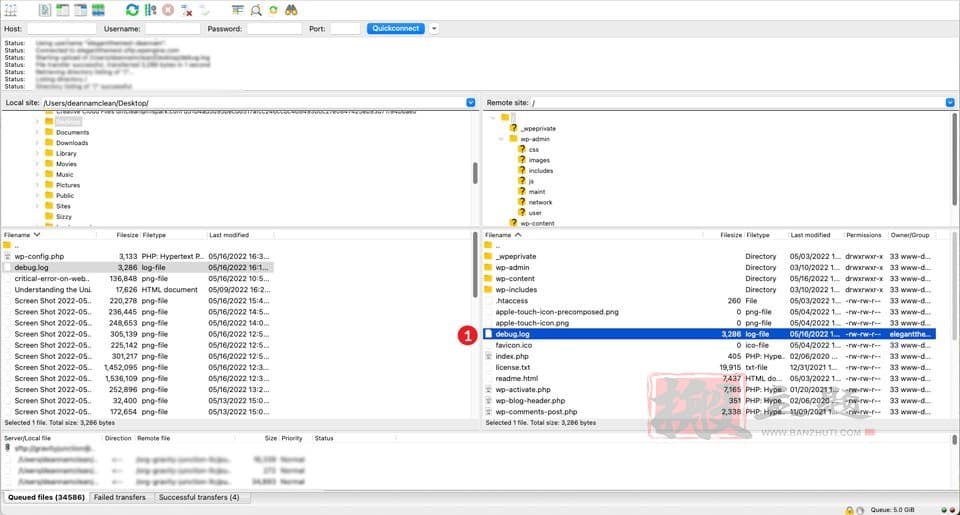Sort queue by Status column header

point(324,438)
